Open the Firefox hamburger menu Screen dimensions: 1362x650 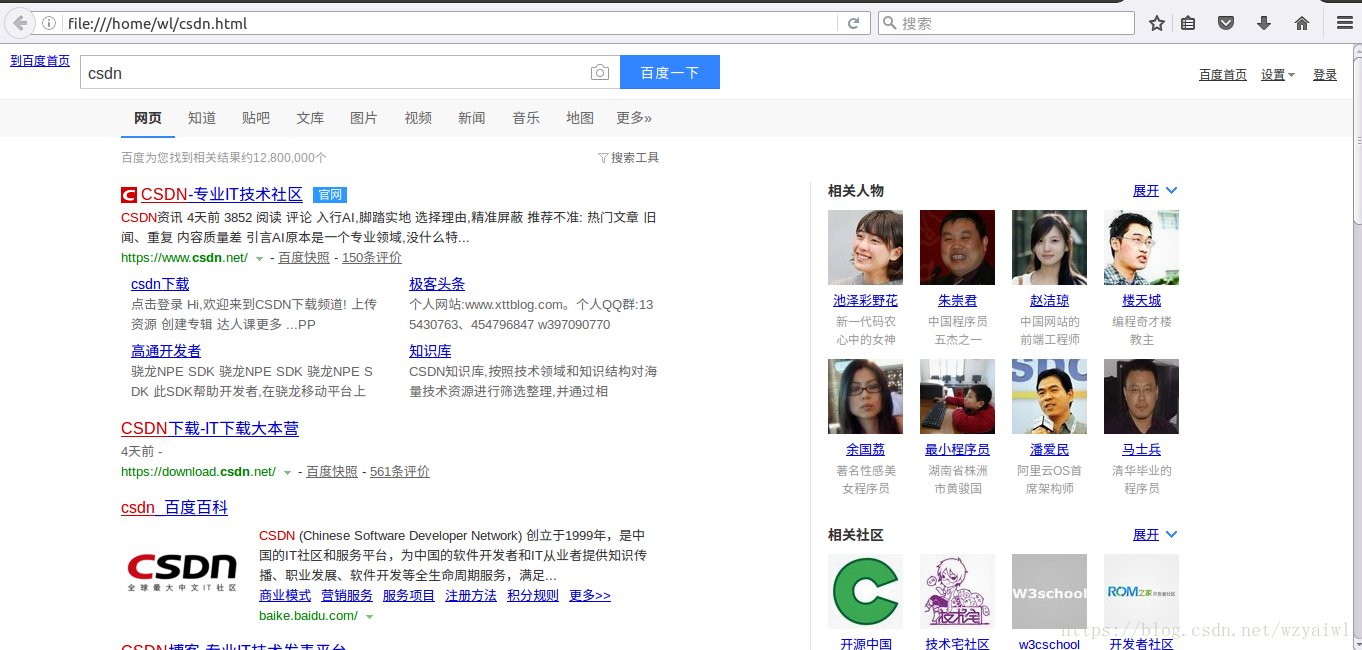coord(1345,23)
